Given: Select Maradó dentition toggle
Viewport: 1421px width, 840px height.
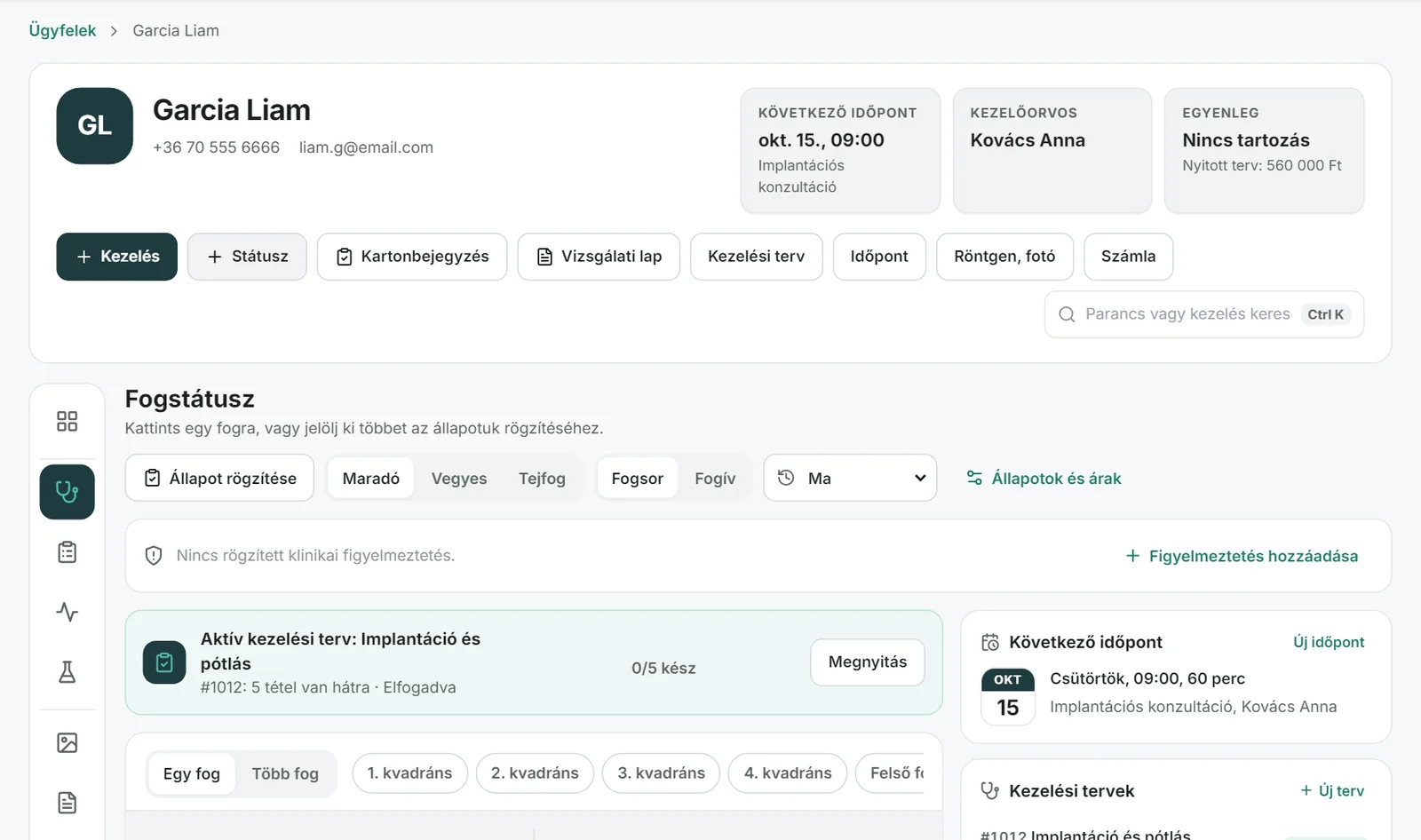Looking at the screenshot, I should click(x=371, y=479).
